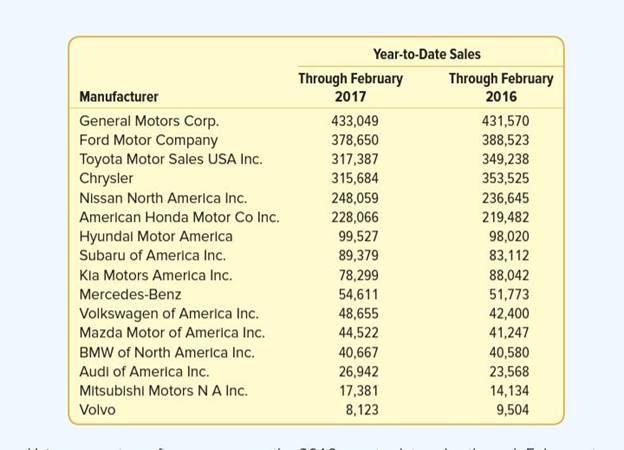
Task: Click the Mazda Motor of America Inc. cell
Action: point(172,332)
